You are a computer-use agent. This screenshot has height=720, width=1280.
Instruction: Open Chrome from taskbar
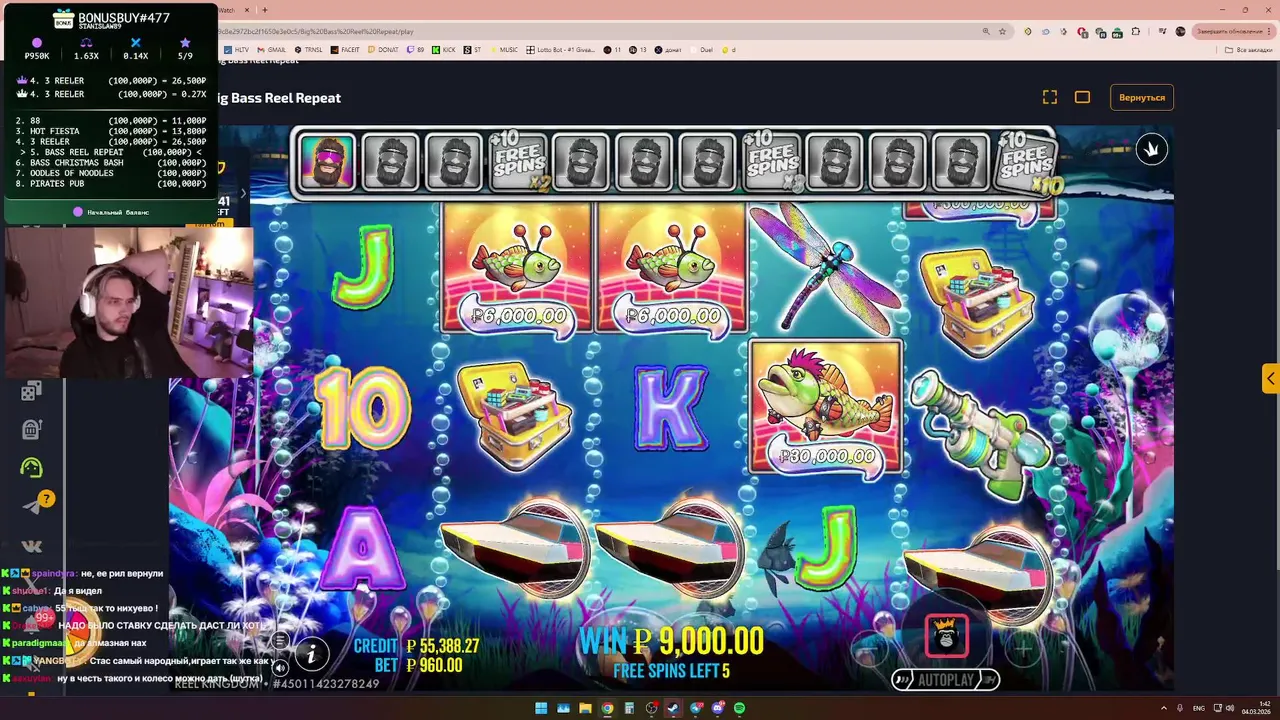[607, 708]
